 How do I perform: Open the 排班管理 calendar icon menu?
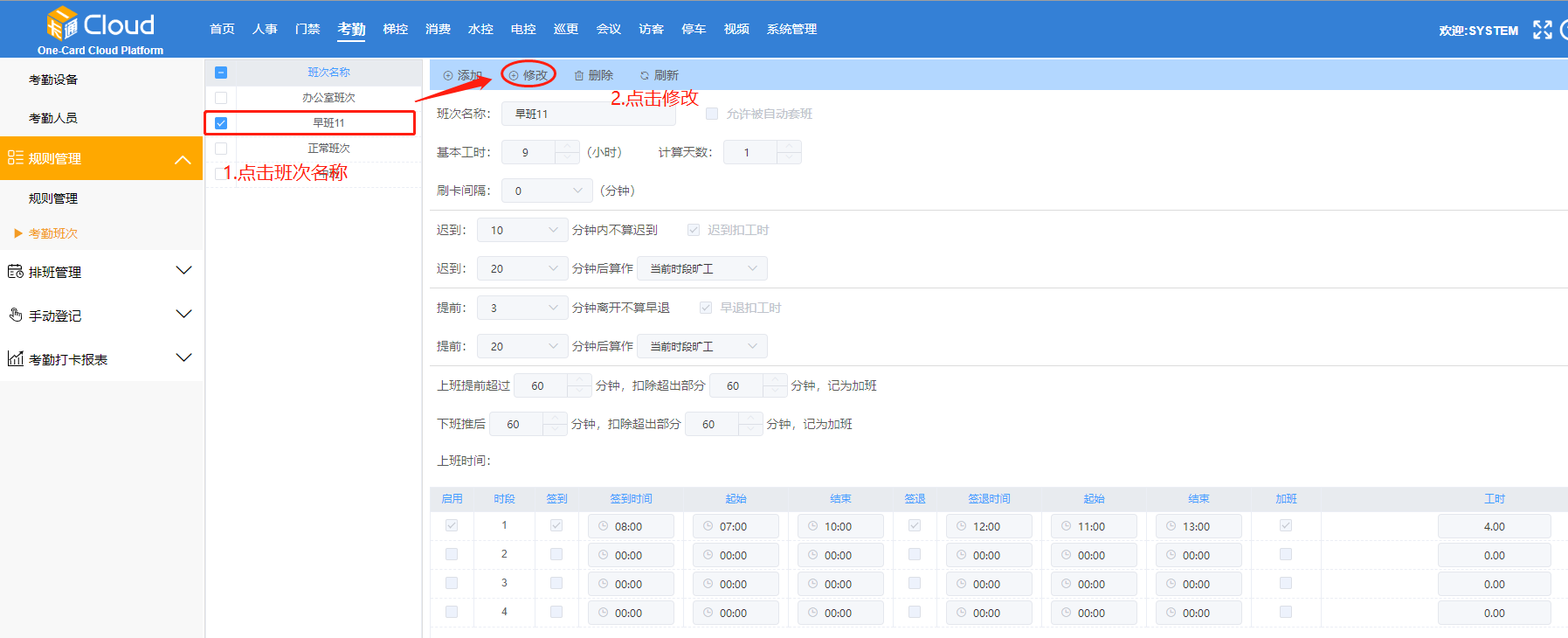tap(16, 272)
